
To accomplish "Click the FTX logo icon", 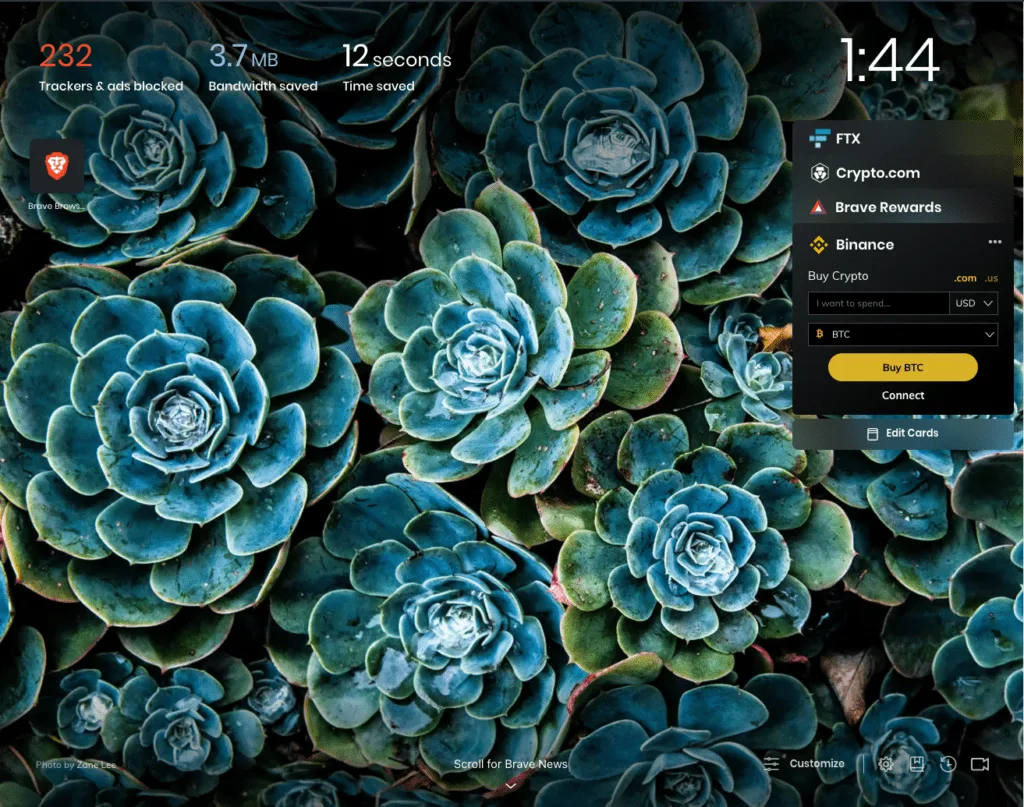I will (820, 138).
